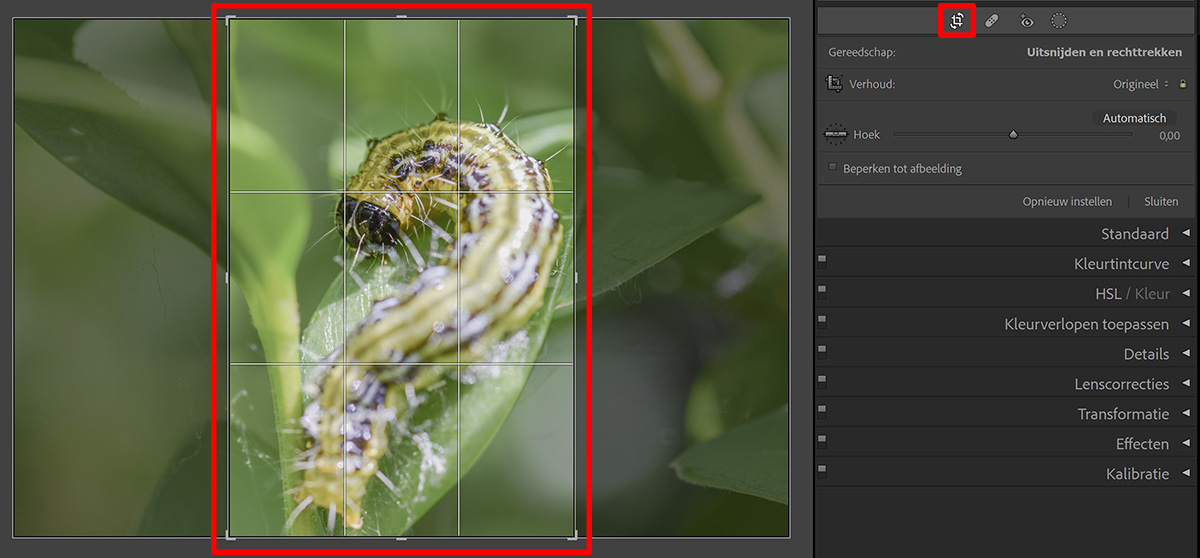Click the left-middle crop edge handle
This screenshot has height=558, width=1200.
pyautogui.click(x=228, y=277)
